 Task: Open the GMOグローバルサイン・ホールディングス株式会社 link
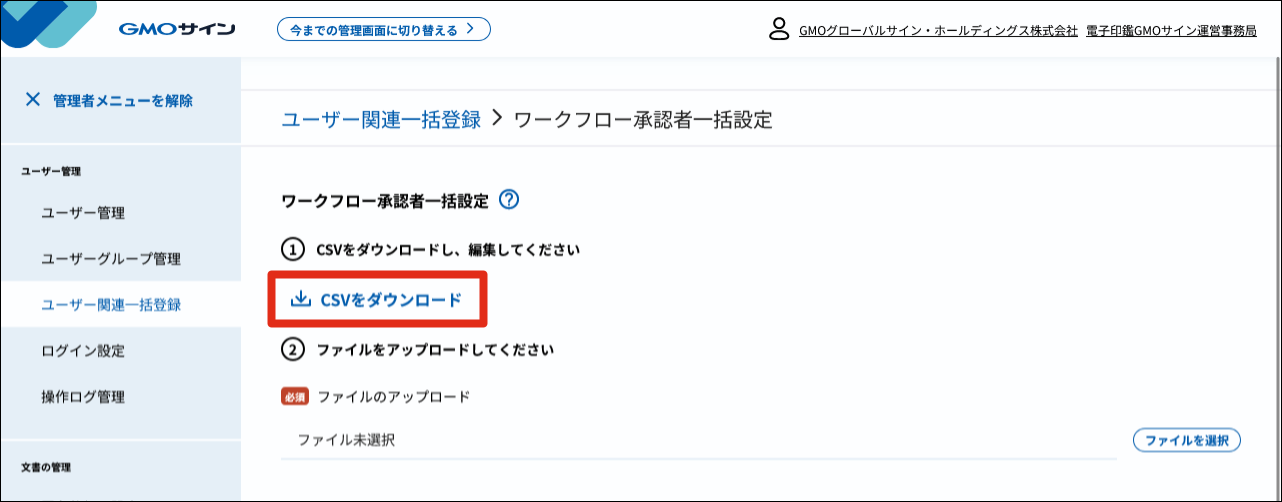click(x=938, y=31)
